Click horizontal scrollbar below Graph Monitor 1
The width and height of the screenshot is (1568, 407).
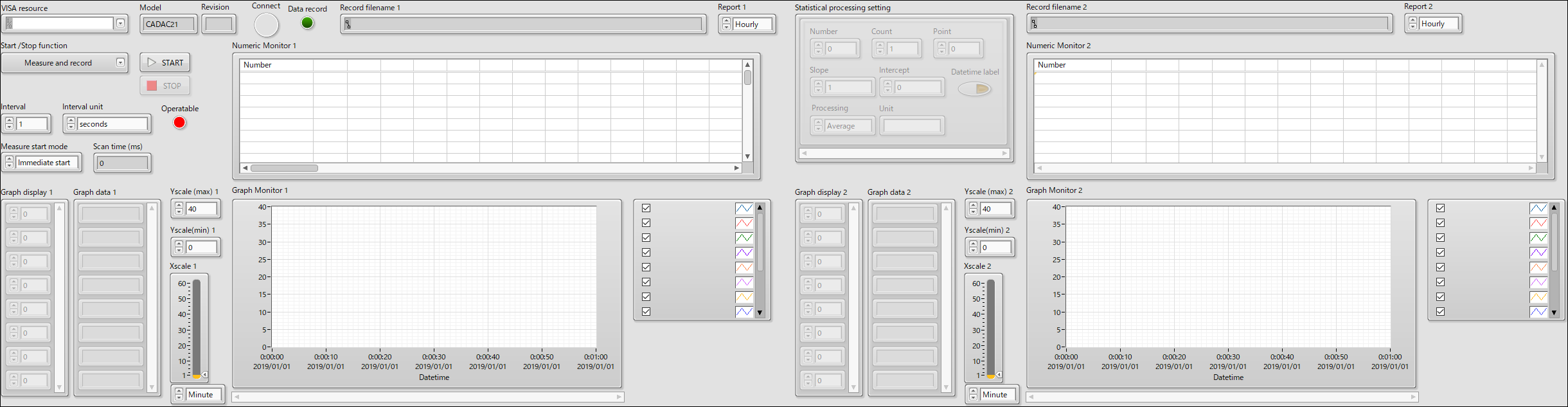click(x=428, y=397)
